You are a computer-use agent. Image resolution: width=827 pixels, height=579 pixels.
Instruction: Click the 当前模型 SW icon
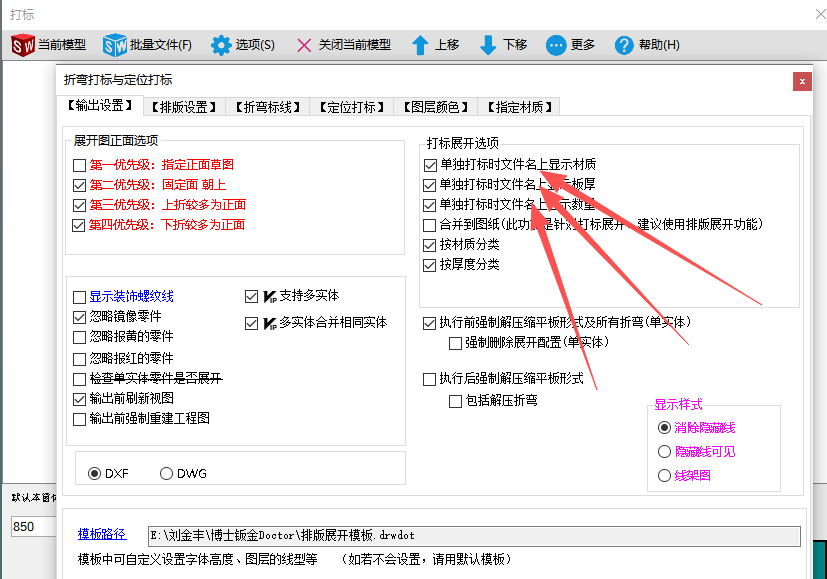click(22, 45)
